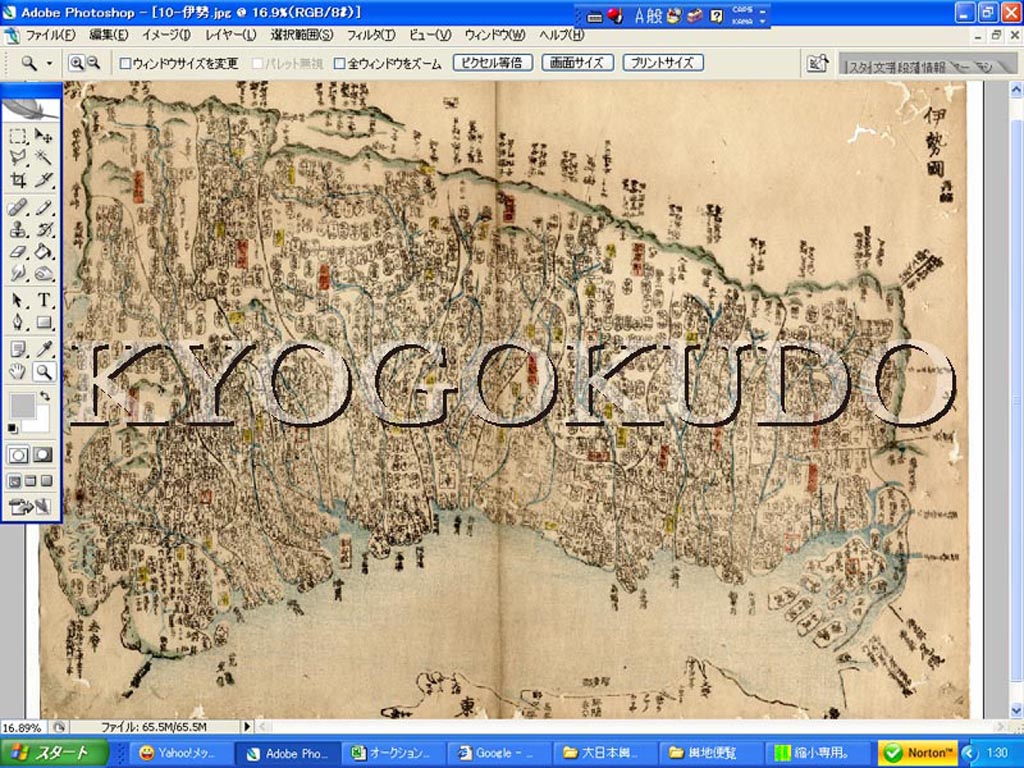The image size is (1024, 768).
Task: Select the Eyedropper tool
Action: pyautogui.click(x=43, y=349)
